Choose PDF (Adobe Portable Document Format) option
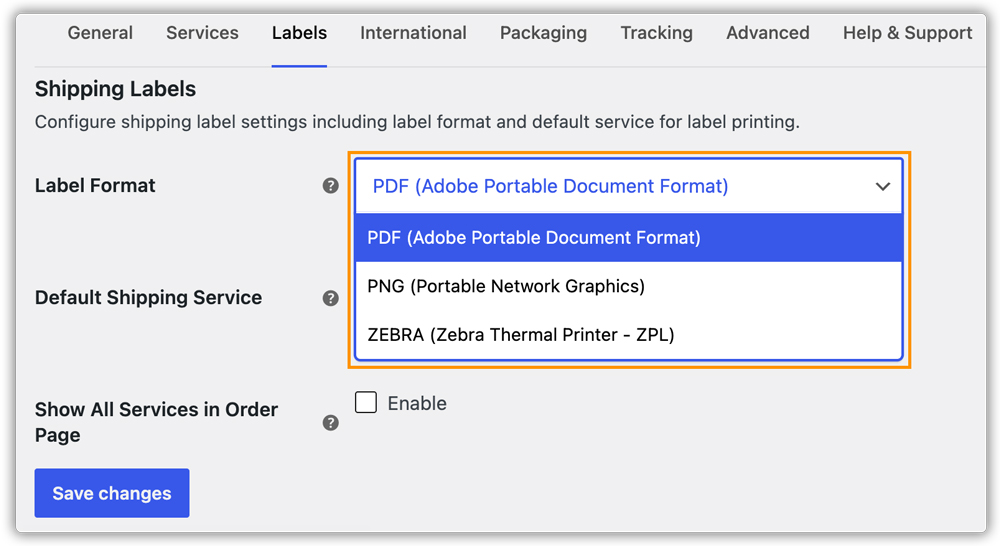Viewport: 1000px width, 546px height. (x=629, y=237)
